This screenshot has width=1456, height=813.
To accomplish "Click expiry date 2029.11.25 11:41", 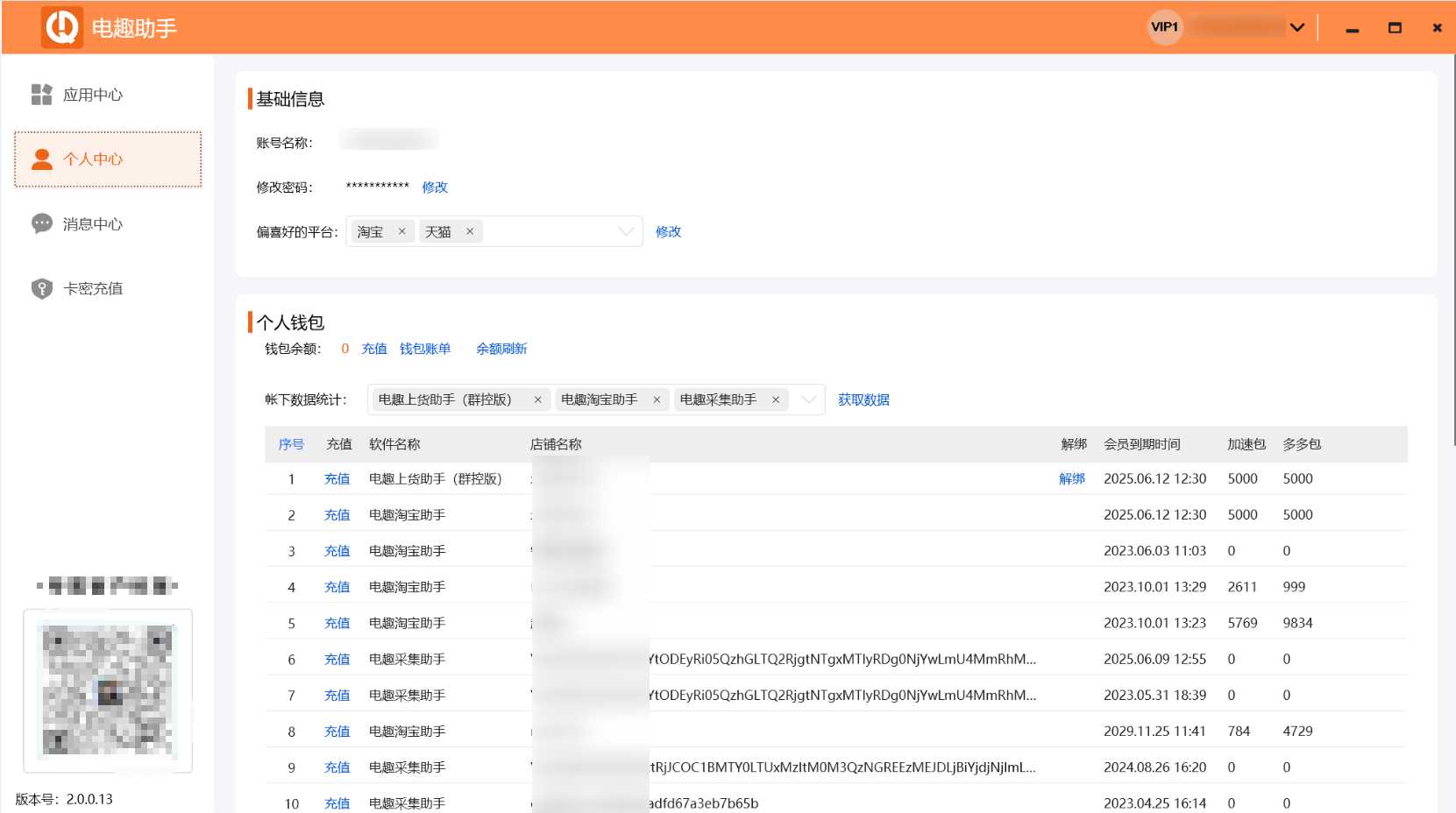I will tap(1154, 731).
